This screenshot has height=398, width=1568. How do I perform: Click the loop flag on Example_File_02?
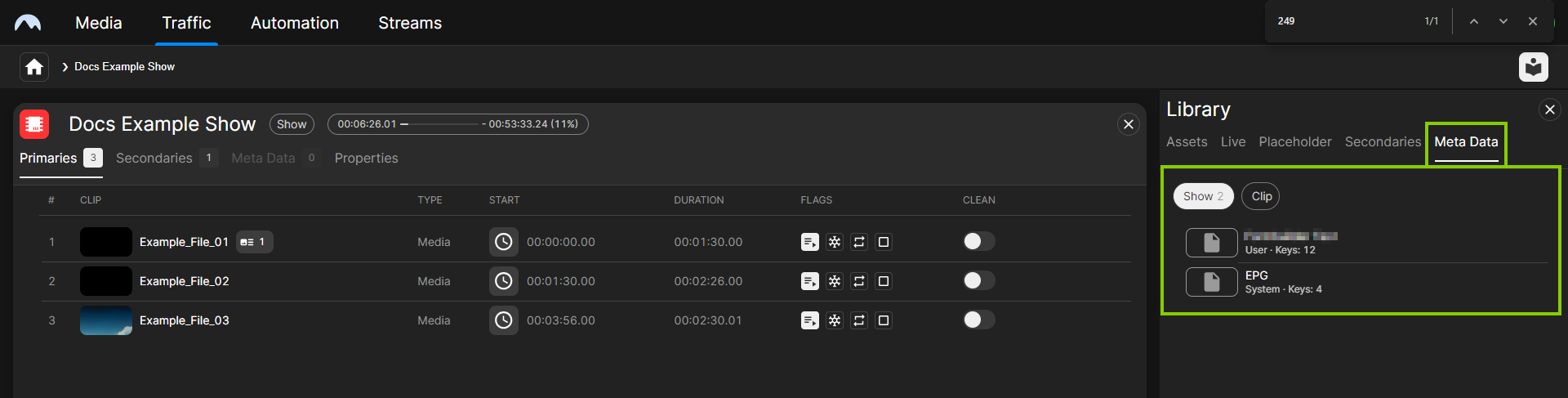859,281
